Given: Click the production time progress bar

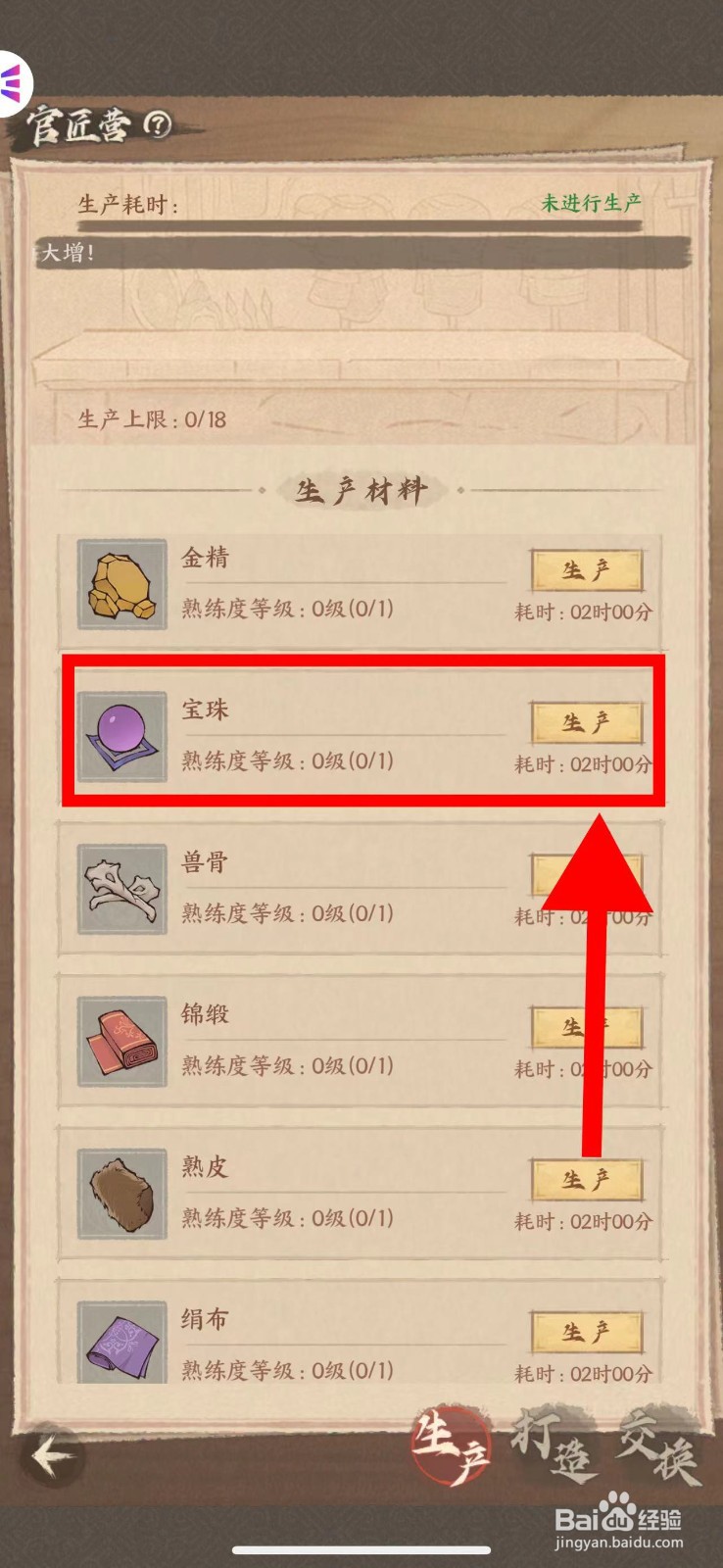Looking at the screenshot, I should point(361,226).
